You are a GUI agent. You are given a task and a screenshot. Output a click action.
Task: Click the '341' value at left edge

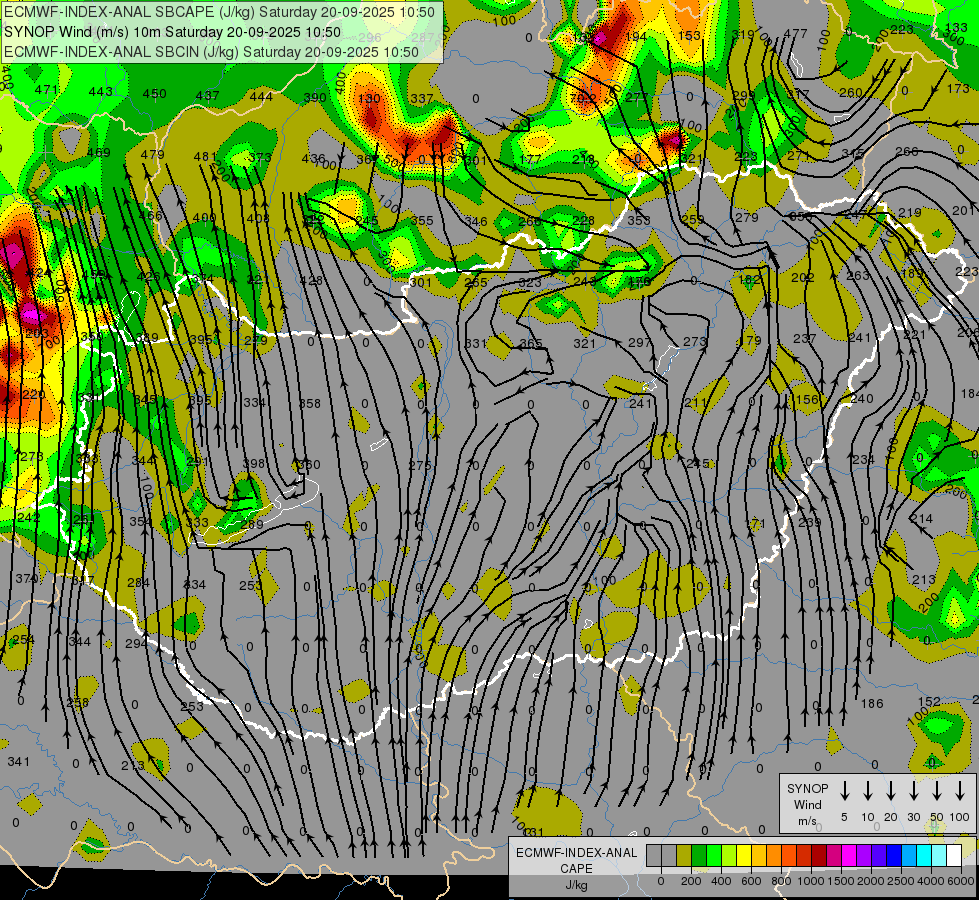[18, 761]
